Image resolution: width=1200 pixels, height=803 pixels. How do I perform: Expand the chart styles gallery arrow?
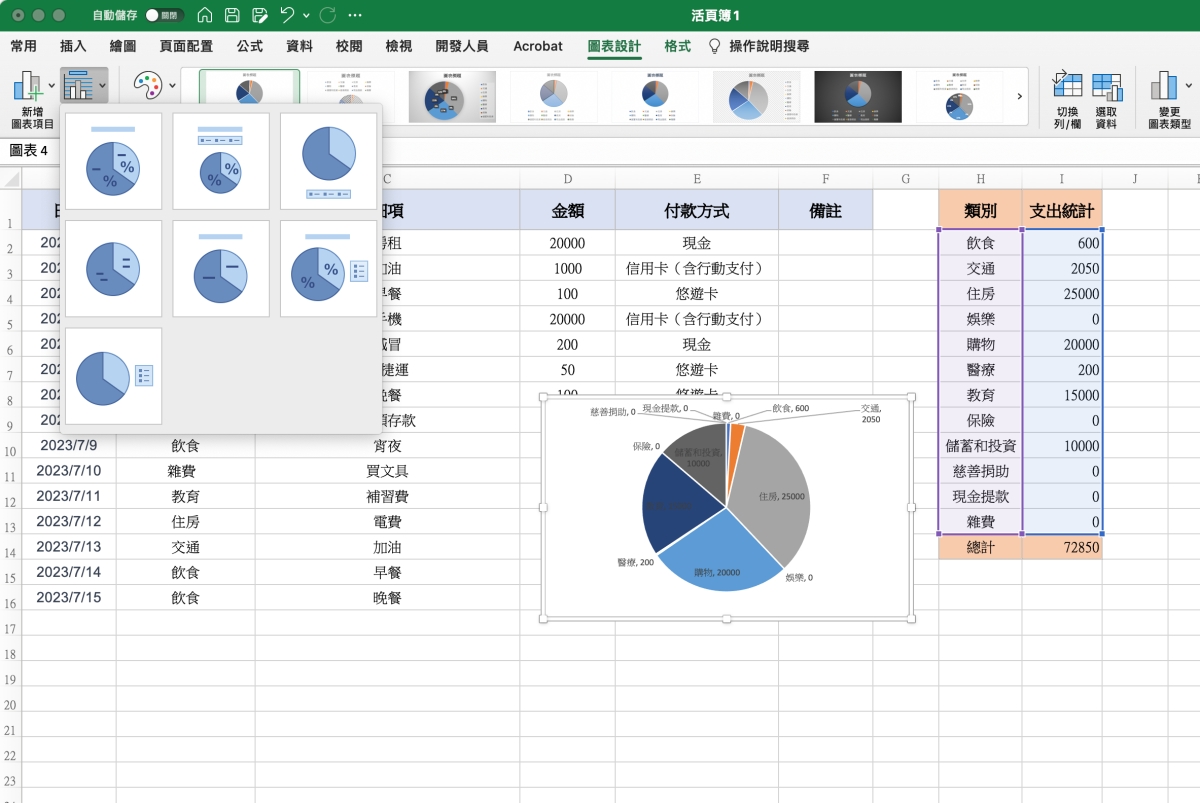click(1019, 96)
